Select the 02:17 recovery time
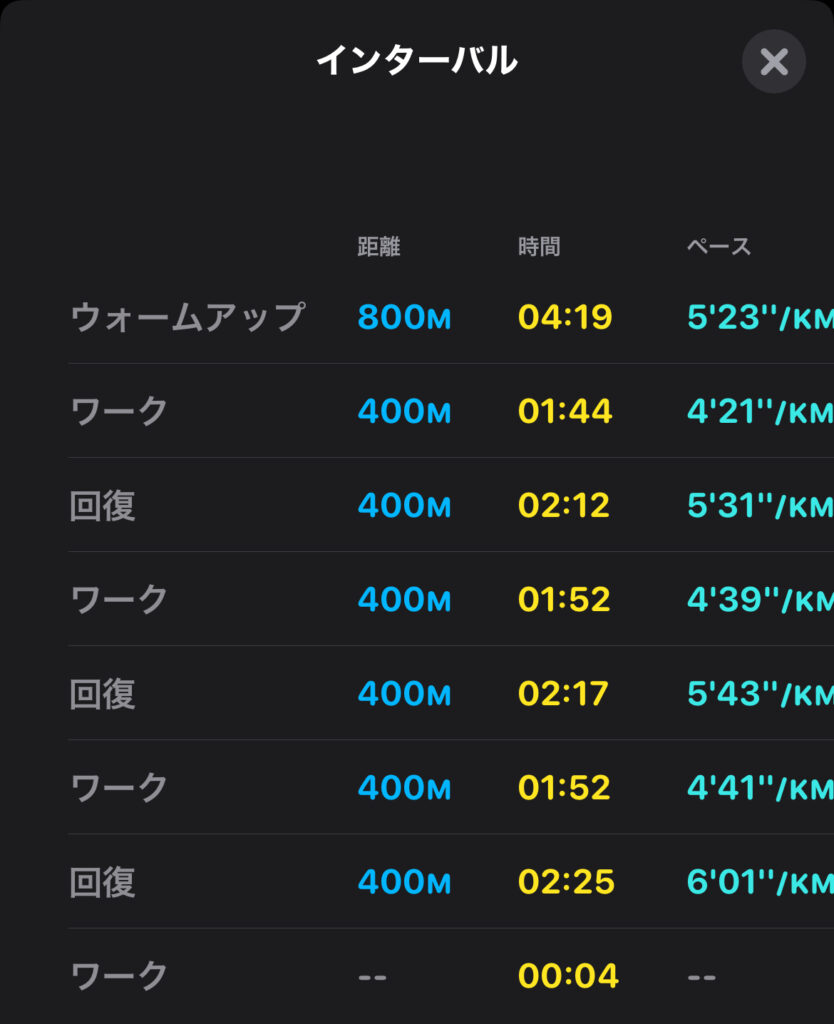 pyautogui.click(x=563, y=693)
